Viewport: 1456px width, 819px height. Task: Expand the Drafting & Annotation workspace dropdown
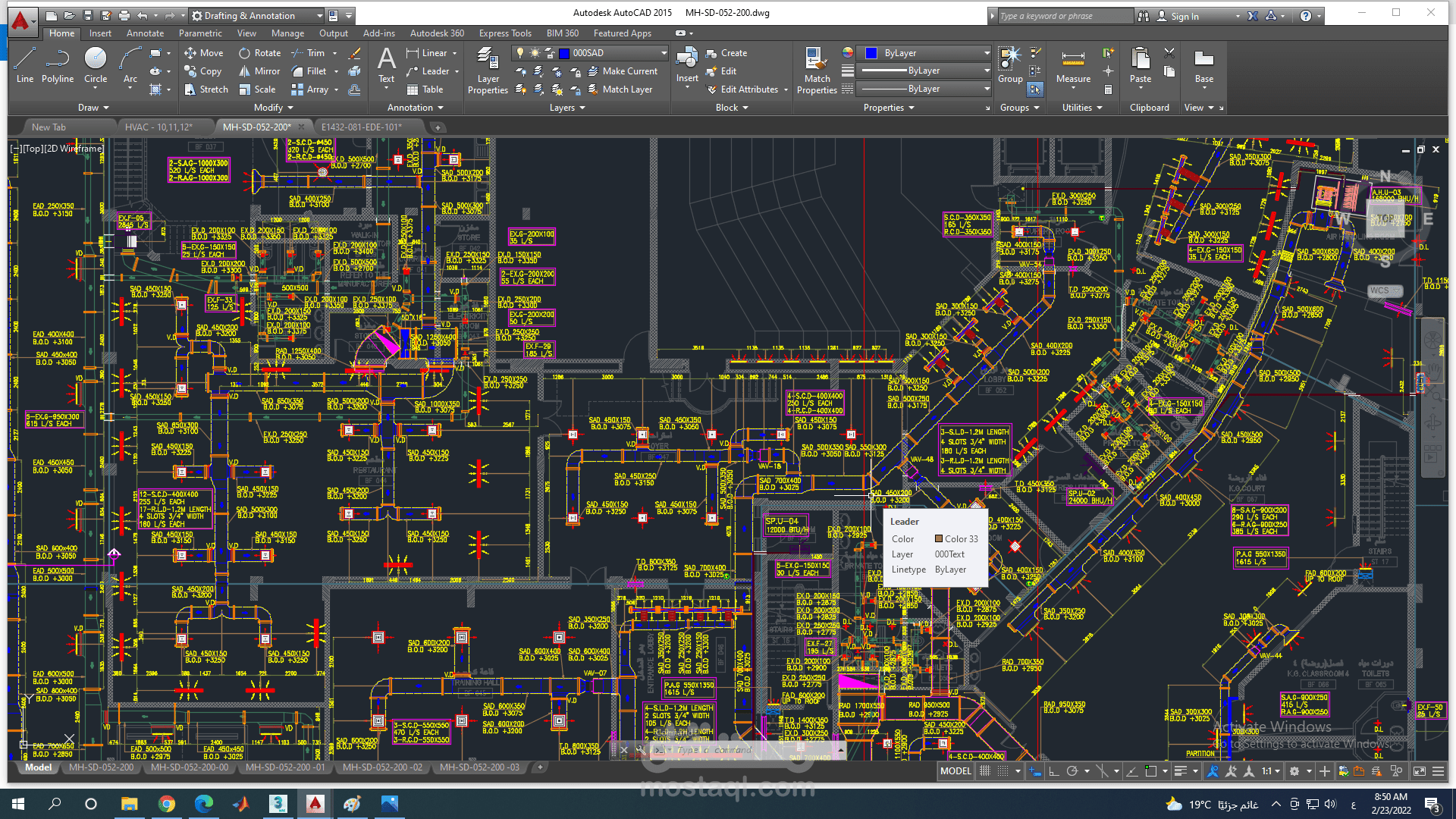pos(319,16)
